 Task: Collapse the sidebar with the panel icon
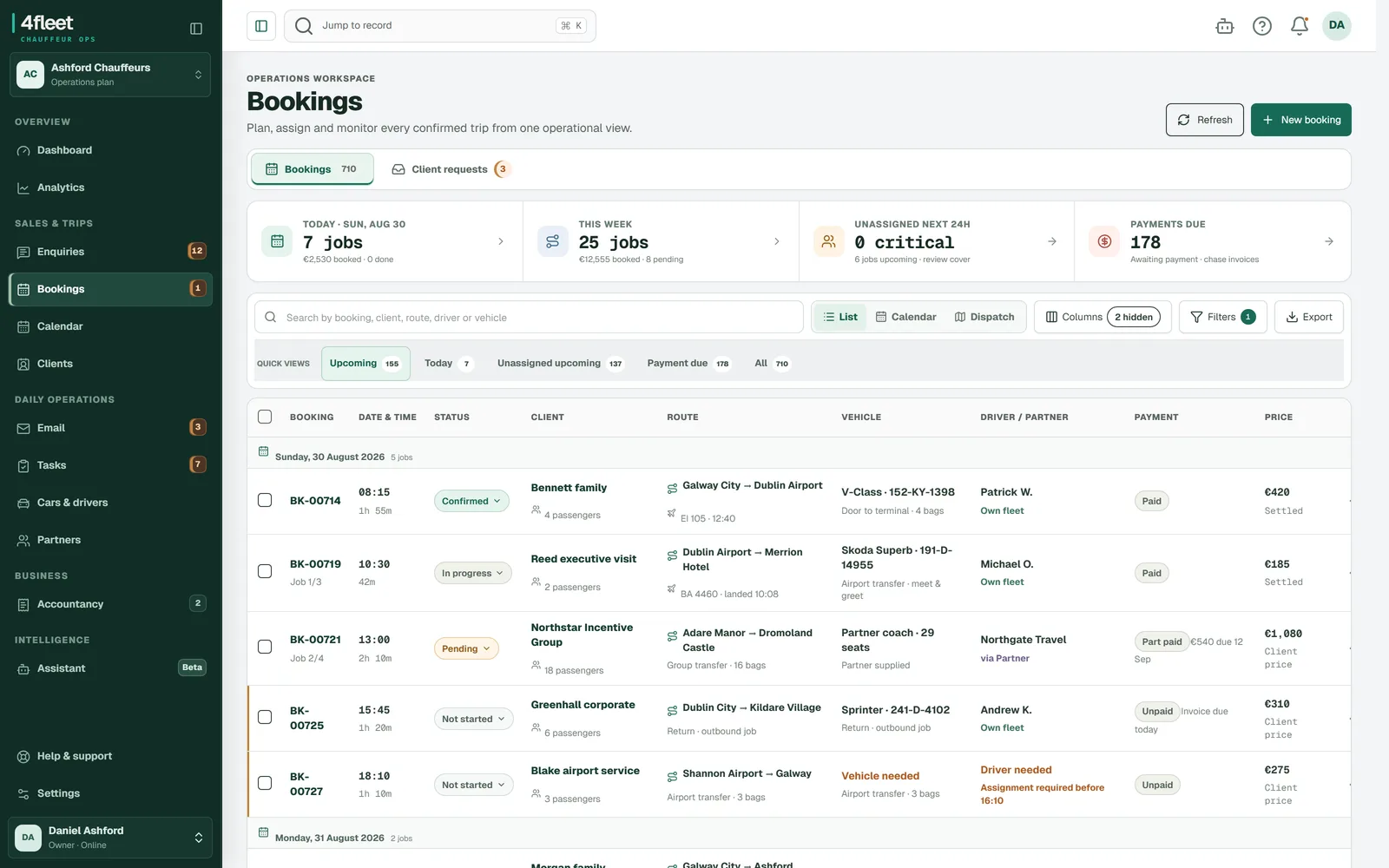[x=196, y=29]
